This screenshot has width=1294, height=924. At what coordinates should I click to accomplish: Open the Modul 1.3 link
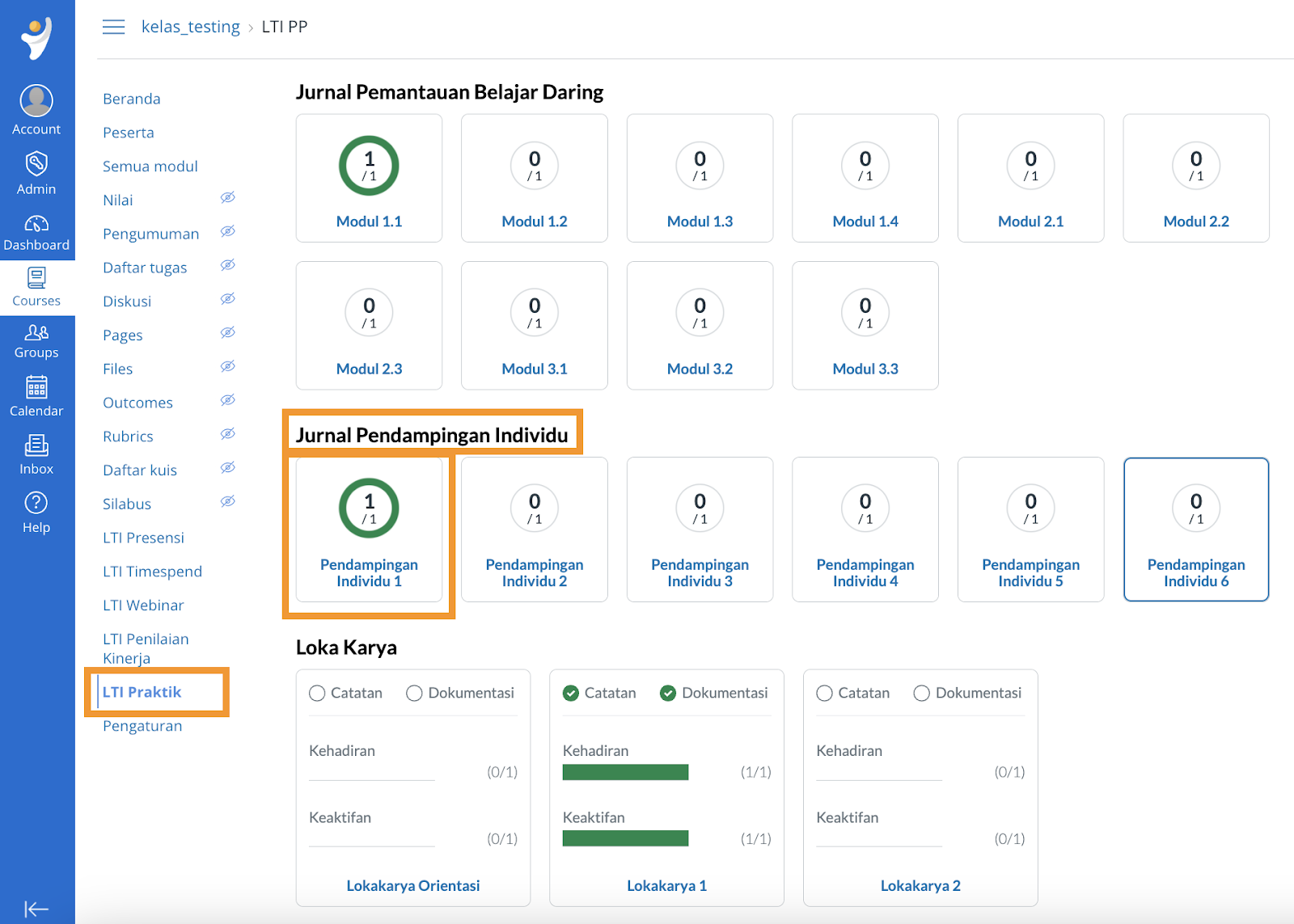[x=700, y=222]
